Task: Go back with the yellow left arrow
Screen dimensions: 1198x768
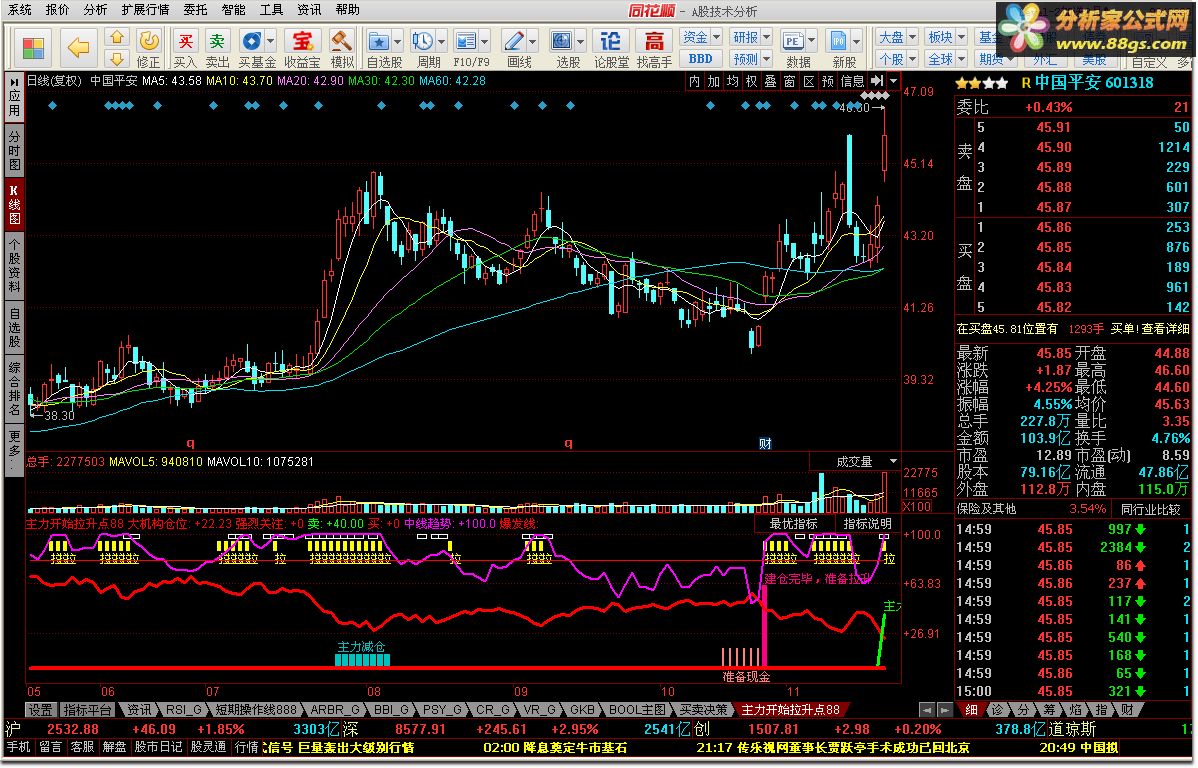Action: pyautogui.click(x=77, y=47)
